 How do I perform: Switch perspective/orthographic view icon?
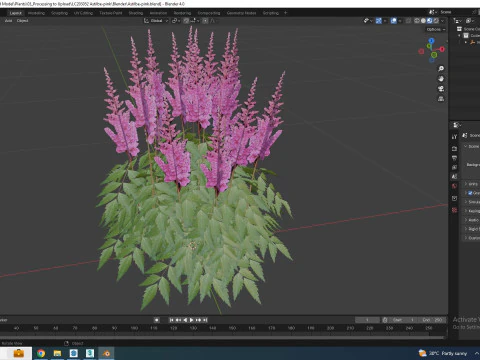coord(441,99)
